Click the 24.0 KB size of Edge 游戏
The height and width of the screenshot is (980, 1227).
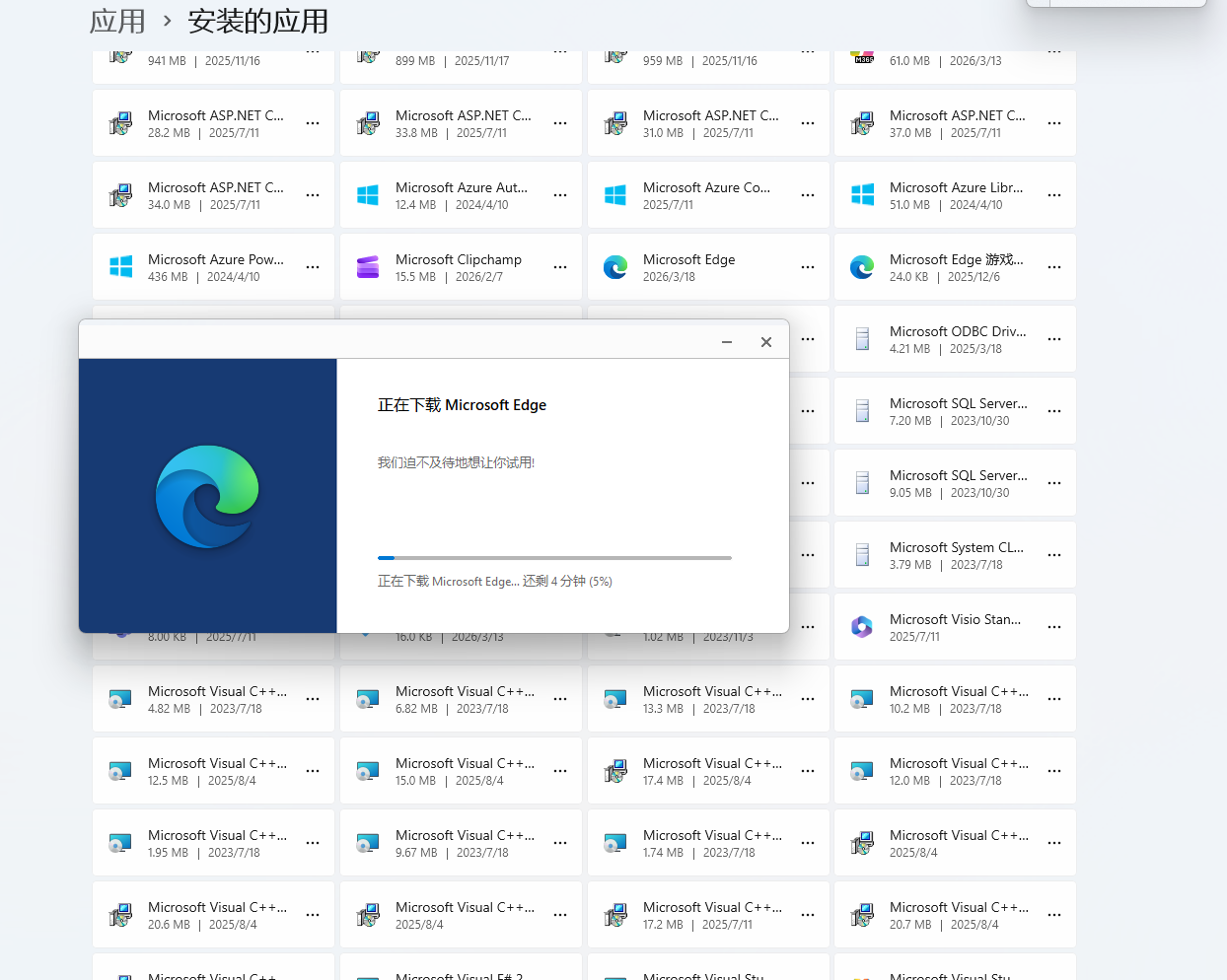coord(909,277)
